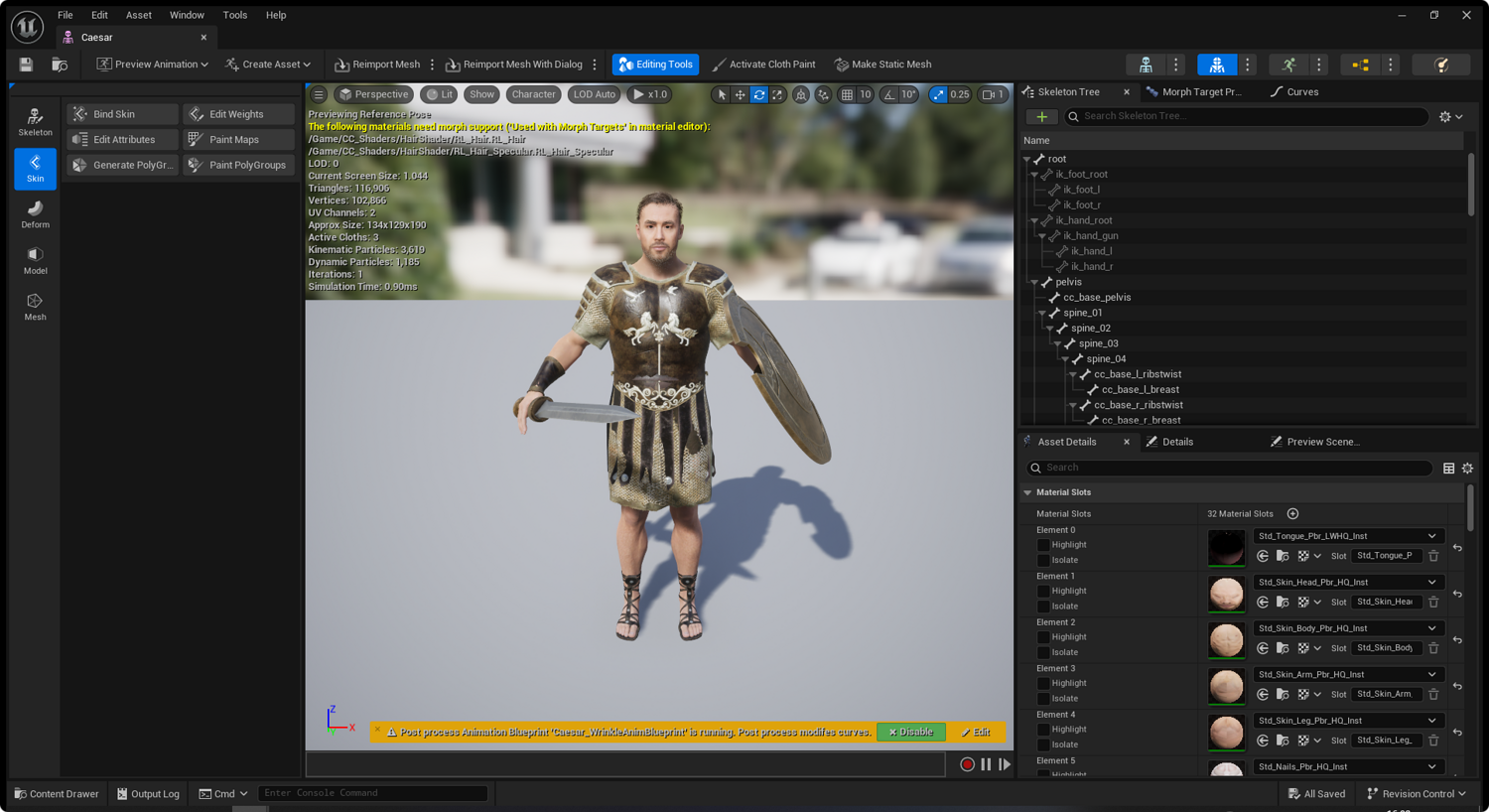
Task: Open surface snapping options icon
Action: 824,94
